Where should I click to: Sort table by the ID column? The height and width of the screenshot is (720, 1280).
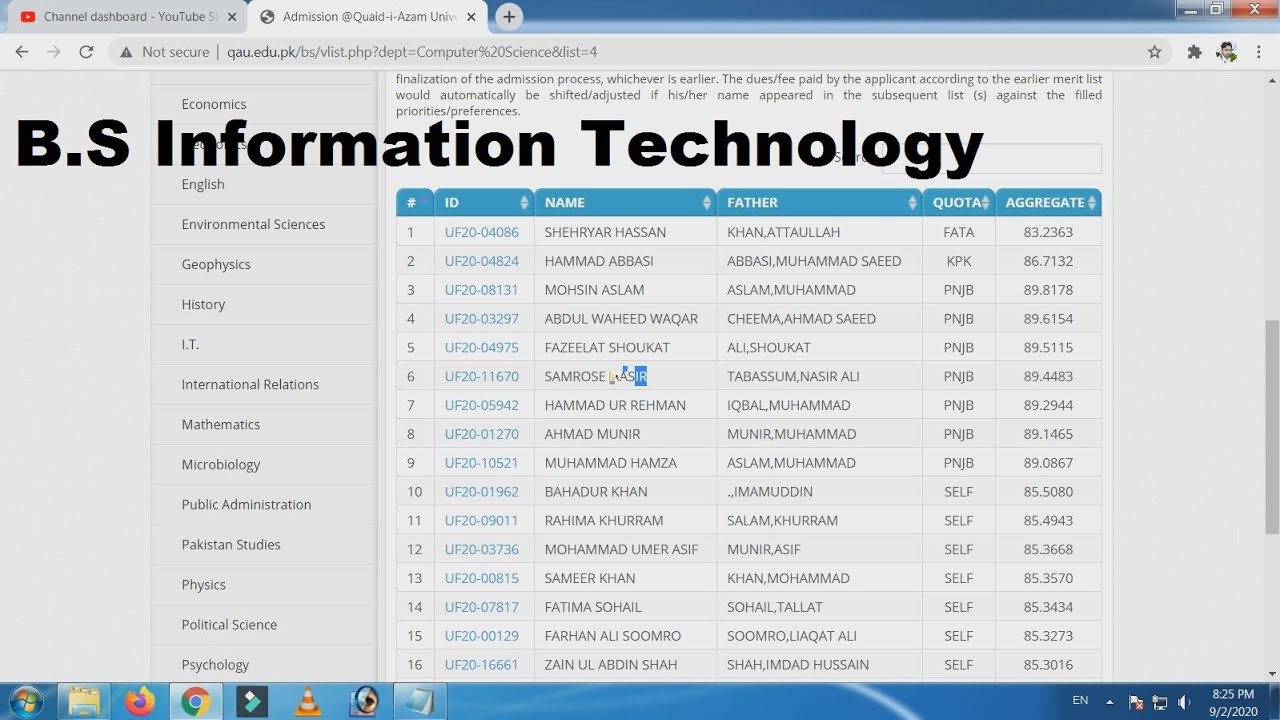tap(485, 202)
